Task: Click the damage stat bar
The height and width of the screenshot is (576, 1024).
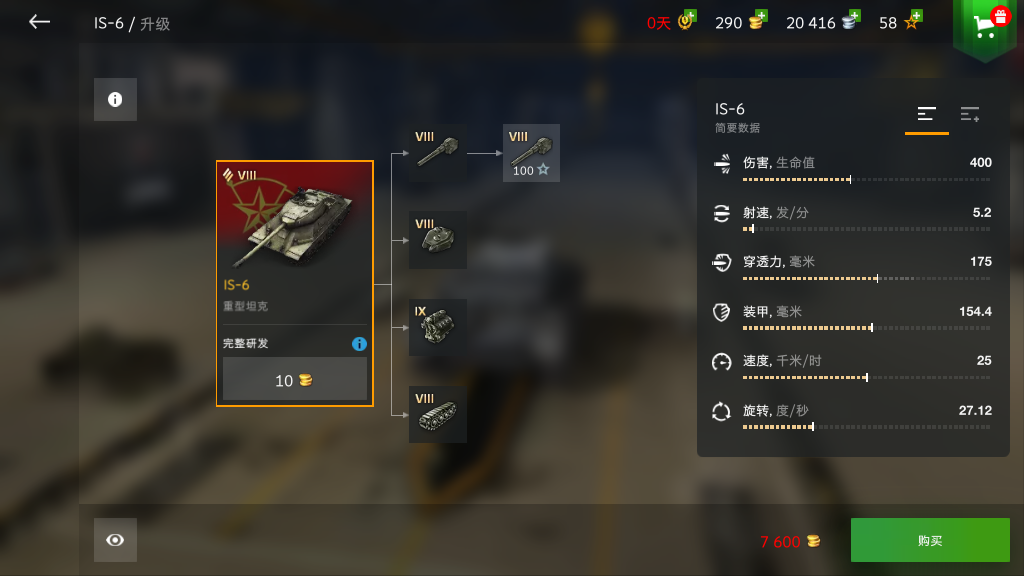Action: click(867, 180)
